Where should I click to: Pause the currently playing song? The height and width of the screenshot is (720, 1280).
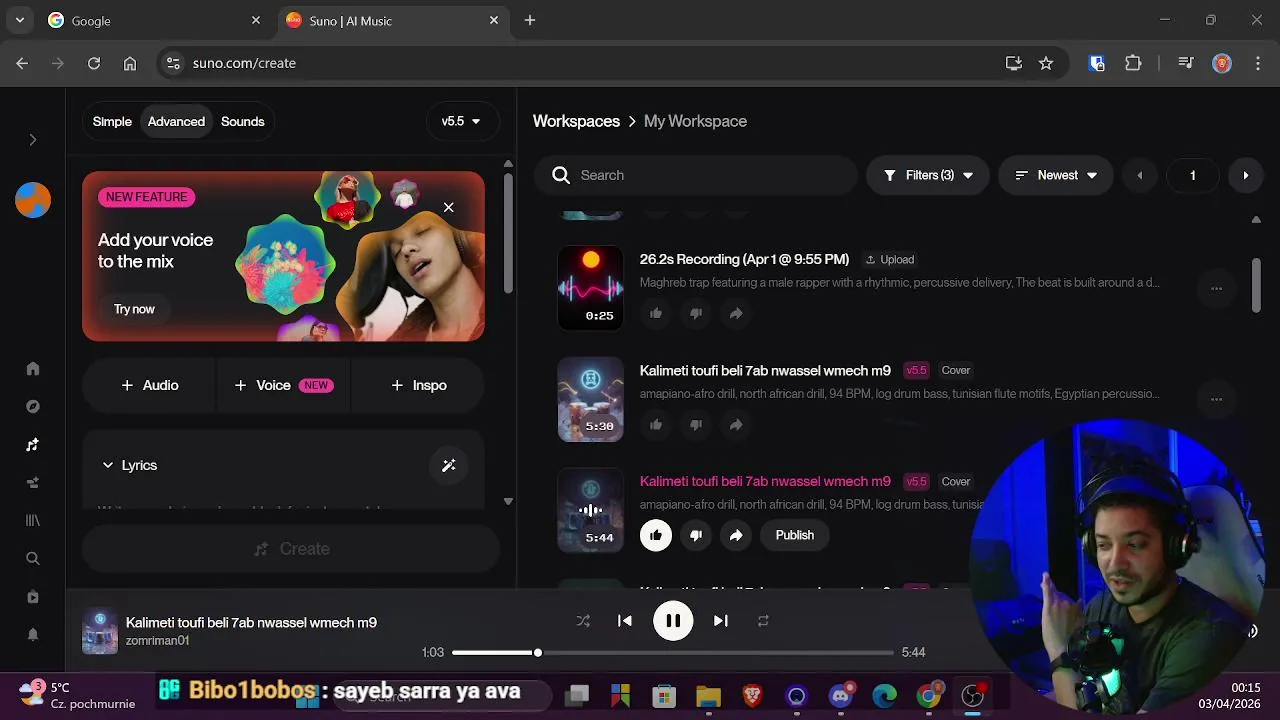673,621
